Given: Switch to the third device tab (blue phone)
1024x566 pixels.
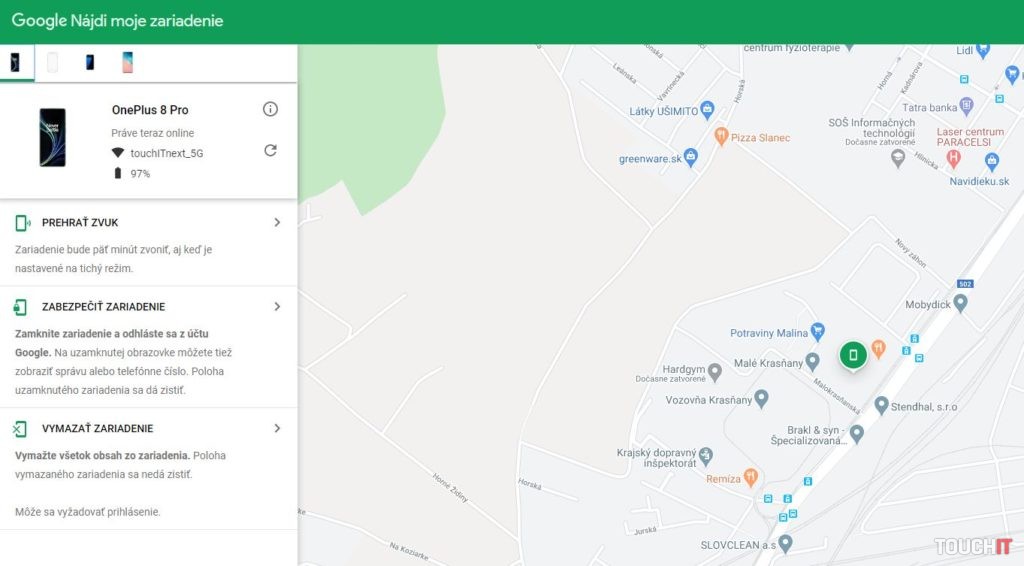Looking at the screenshot, I should [x=90, y=62].
